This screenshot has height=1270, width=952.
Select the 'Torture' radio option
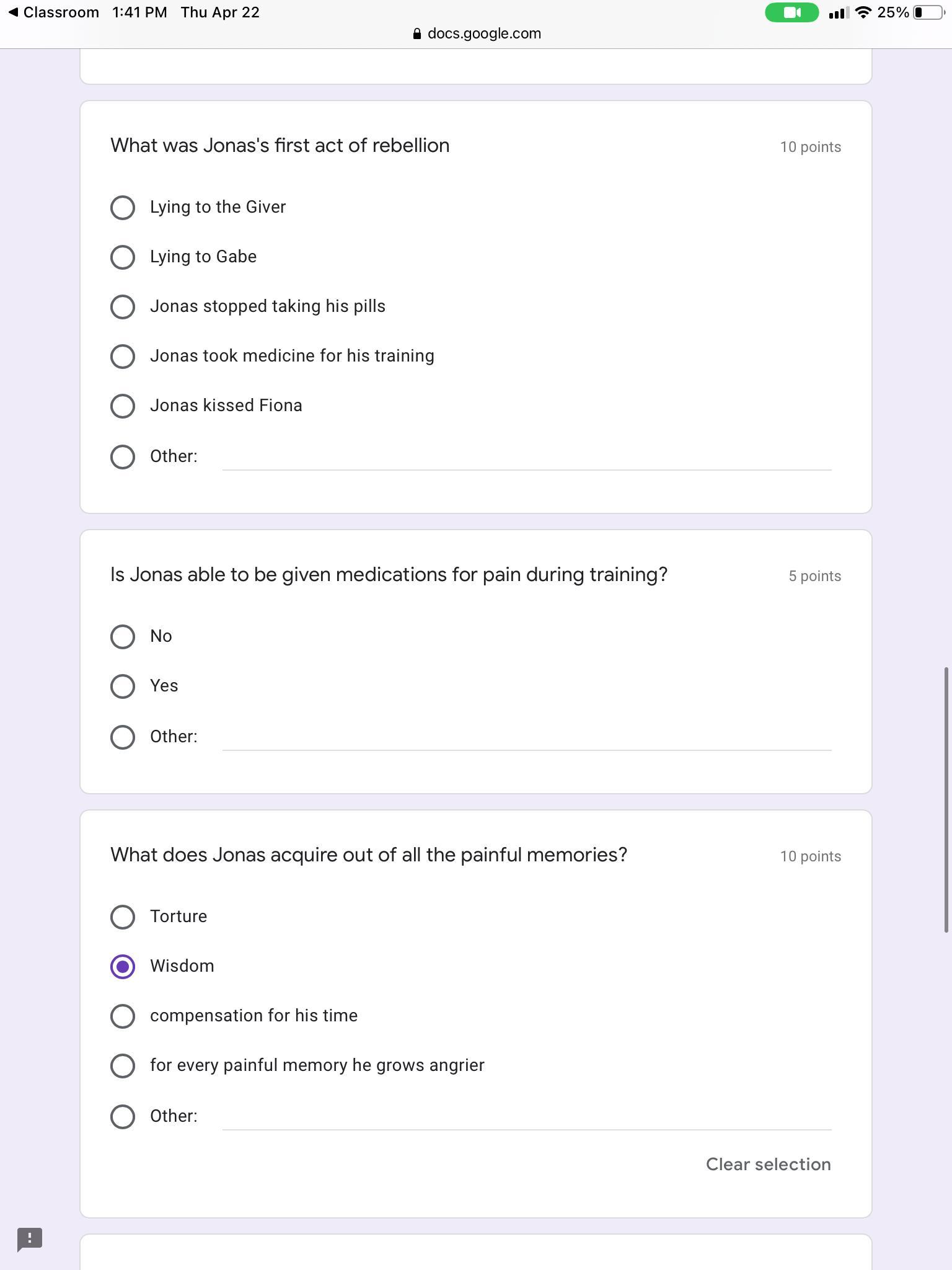click(123, 917)
